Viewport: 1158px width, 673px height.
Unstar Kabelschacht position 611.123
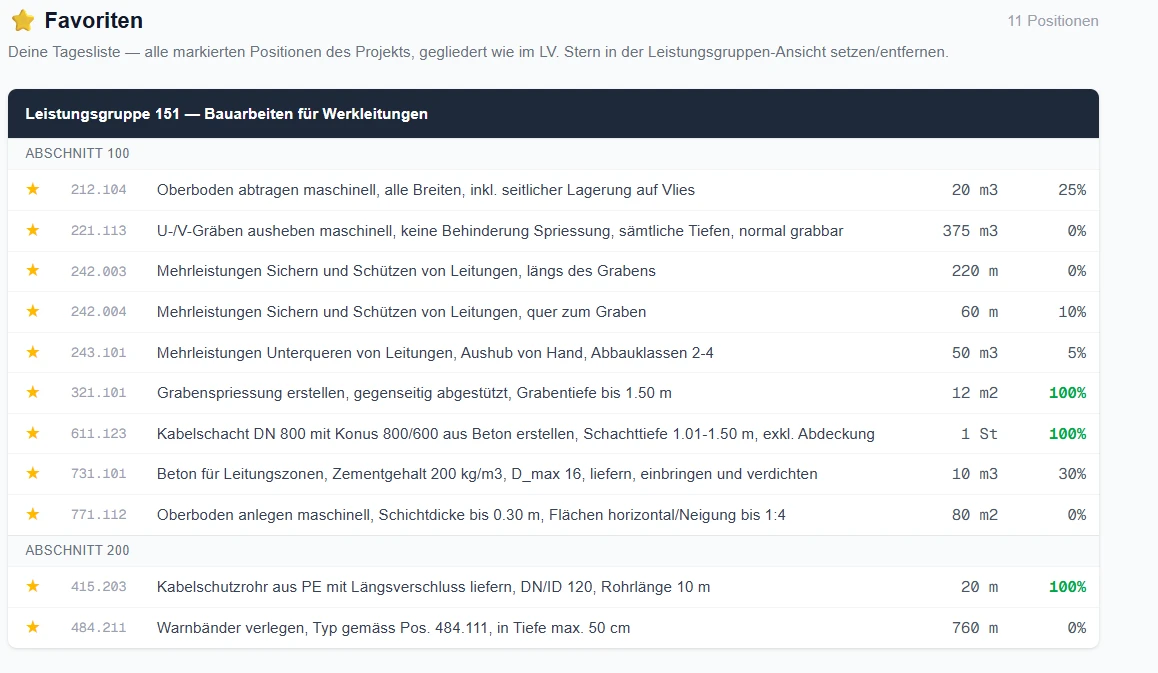(x=32, y=433)
